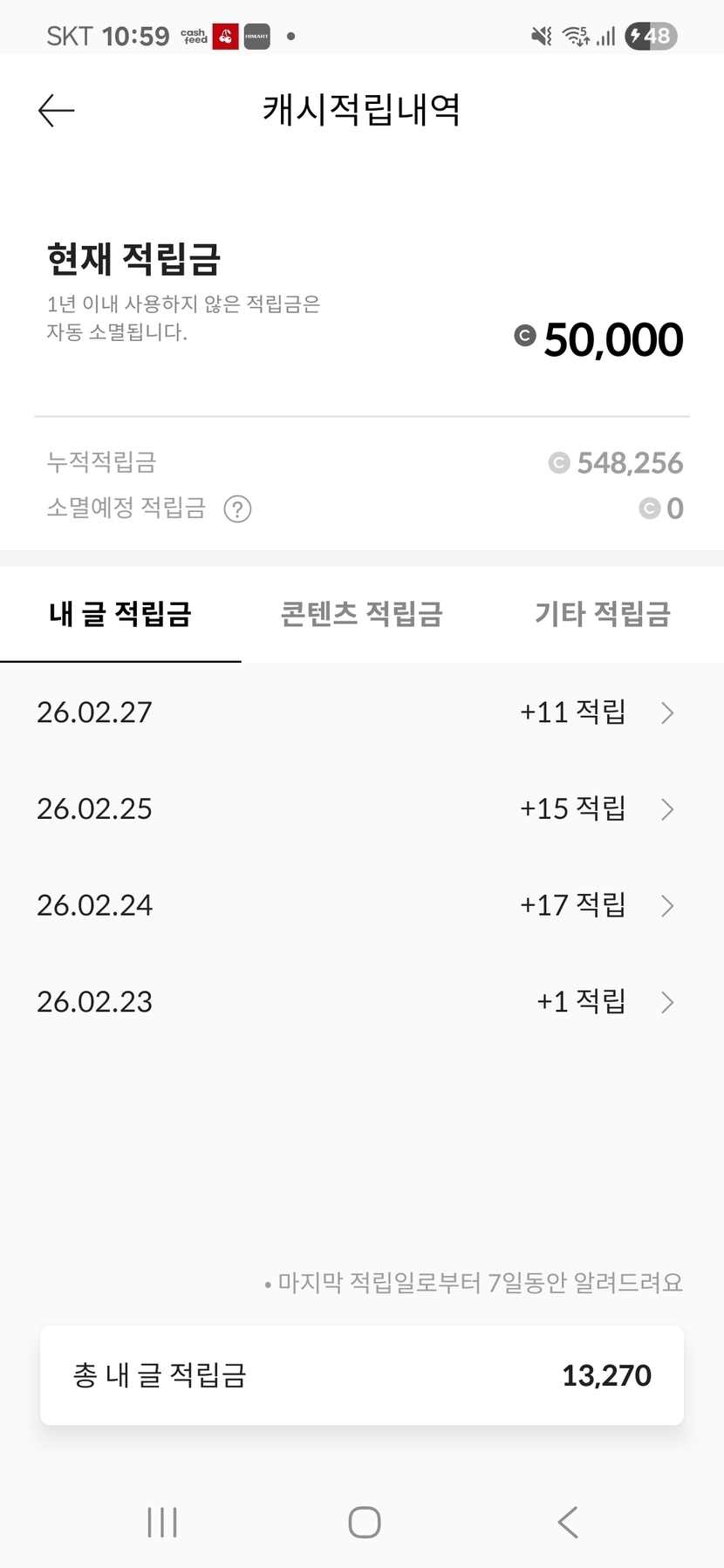Viewport: 724px width, 1568px height.
Task: Tap the battery indicator showing 48
Action: (x=651, y=37)
